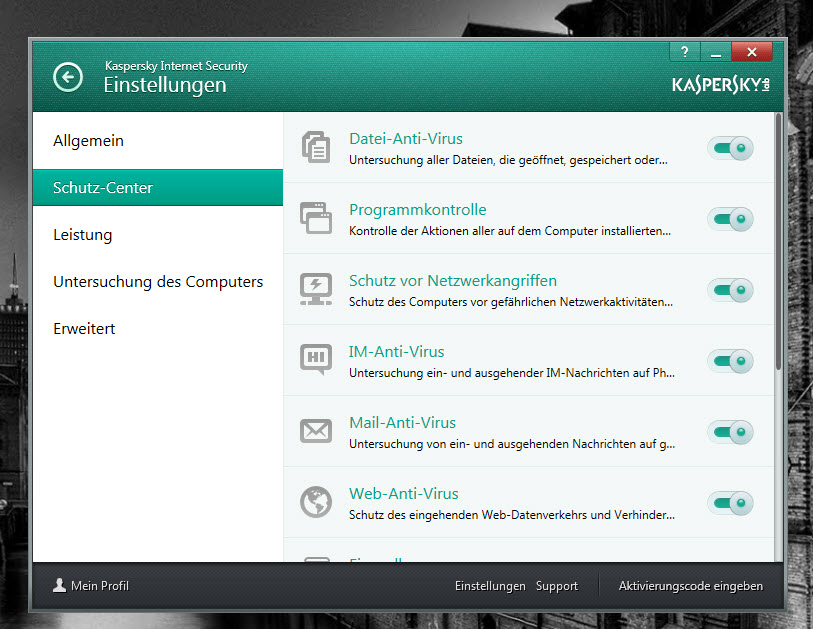Click the Kaspersky Lab logo

tap(721, 85)
